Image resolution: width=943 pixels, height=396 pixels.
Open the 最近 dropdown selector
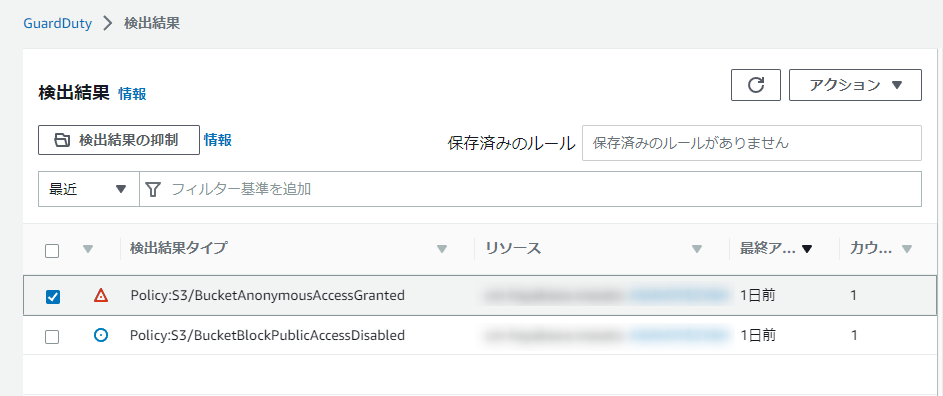pos(88,189)
